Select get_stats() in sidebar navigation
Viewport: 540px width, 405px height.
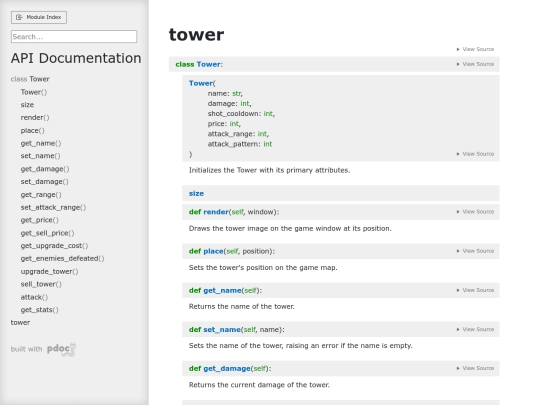pyautogui.click(x=39, y=310)
